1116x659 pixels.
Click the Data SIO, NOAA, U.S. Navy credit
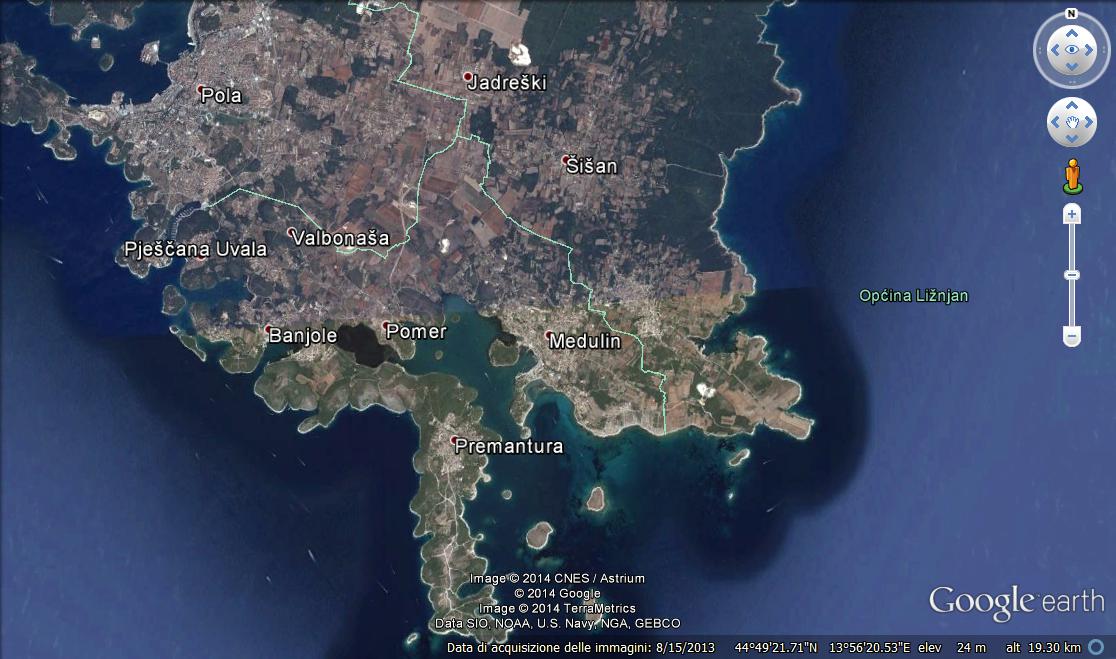click(x=558, y=623)
